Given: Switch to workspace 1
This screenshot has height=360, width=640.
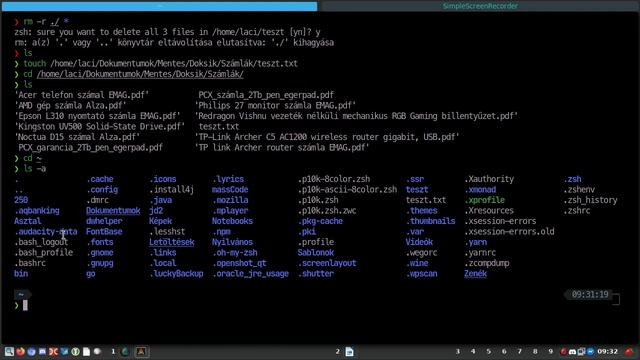Looking at the screenshot, I should coord(113,351).
